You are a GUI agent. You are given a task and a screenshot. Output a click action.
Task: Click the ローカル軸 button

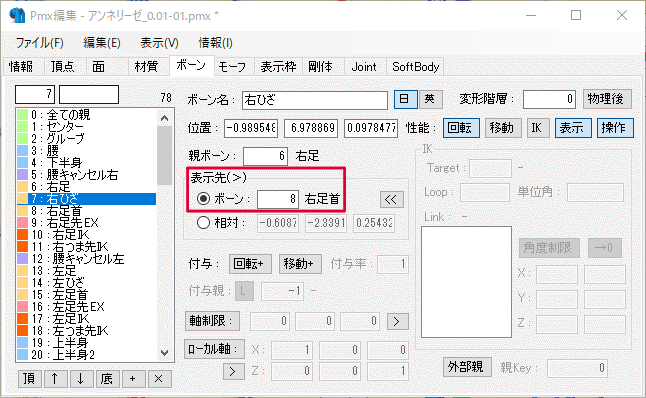214,349
